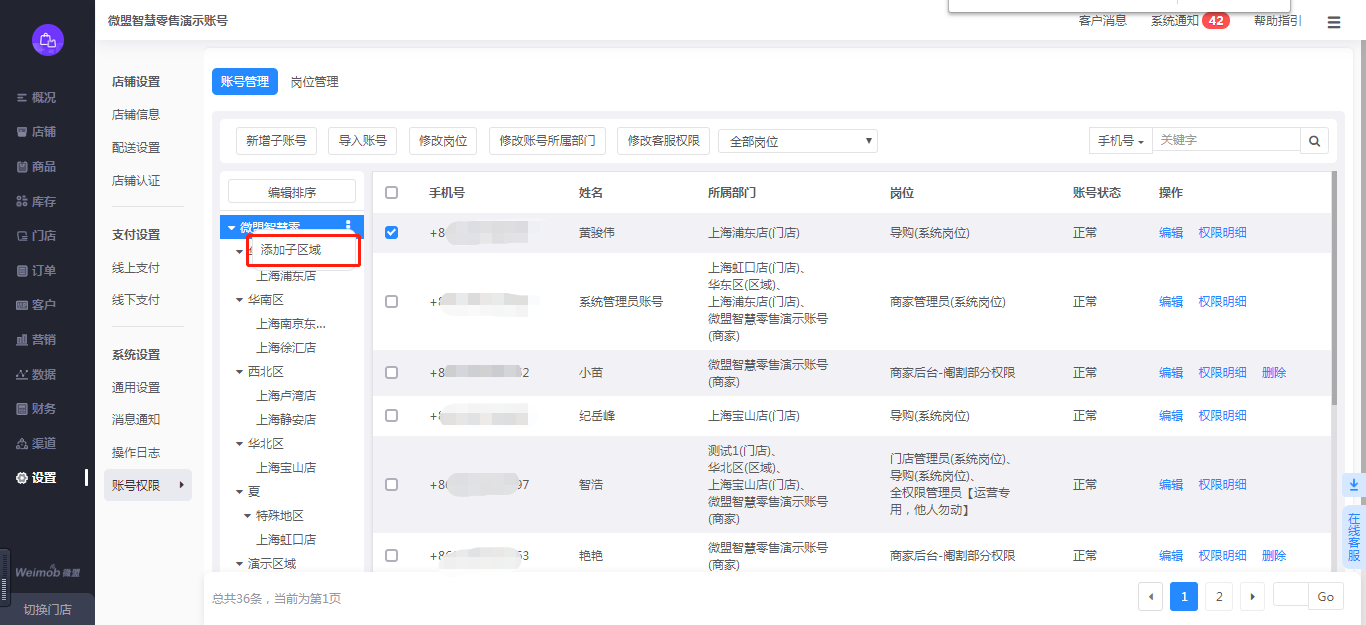This screenshot has height=625, width=1366.
Task: Click the search magnifier icon
Action: click(1314, 141)
